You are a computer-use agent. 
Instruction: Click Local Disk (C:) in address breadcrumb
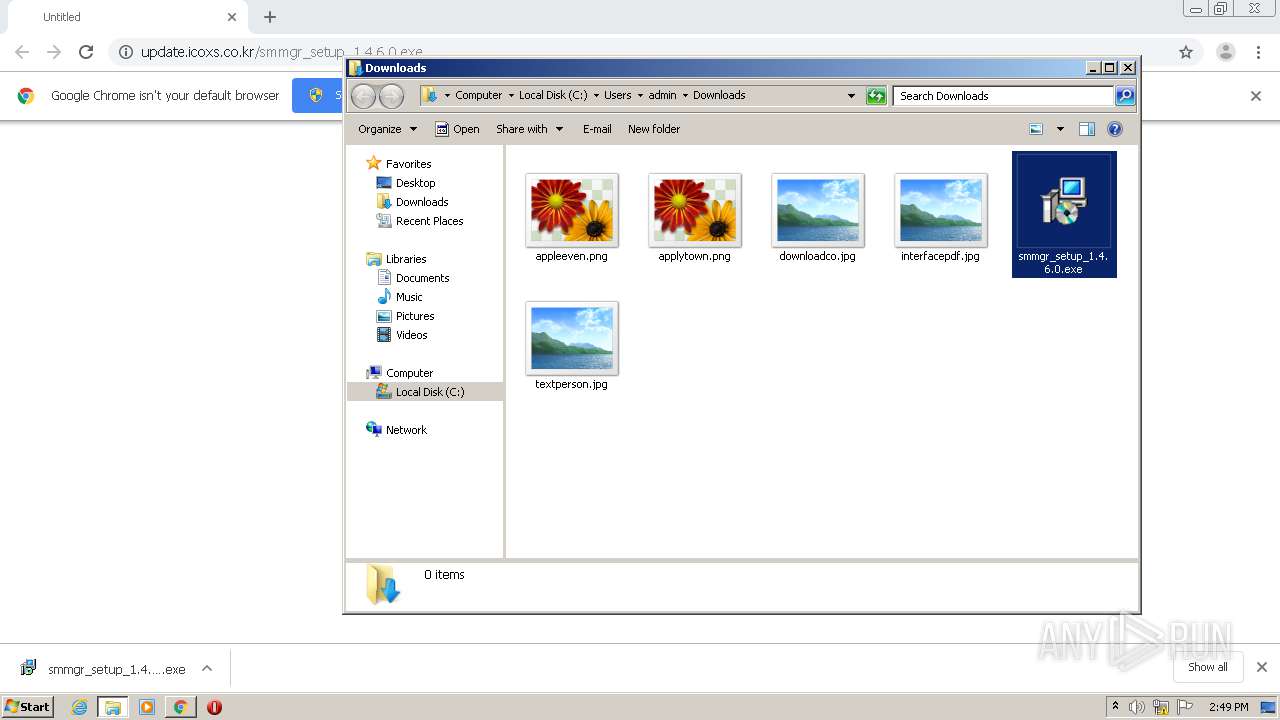[x=553, y=95]
